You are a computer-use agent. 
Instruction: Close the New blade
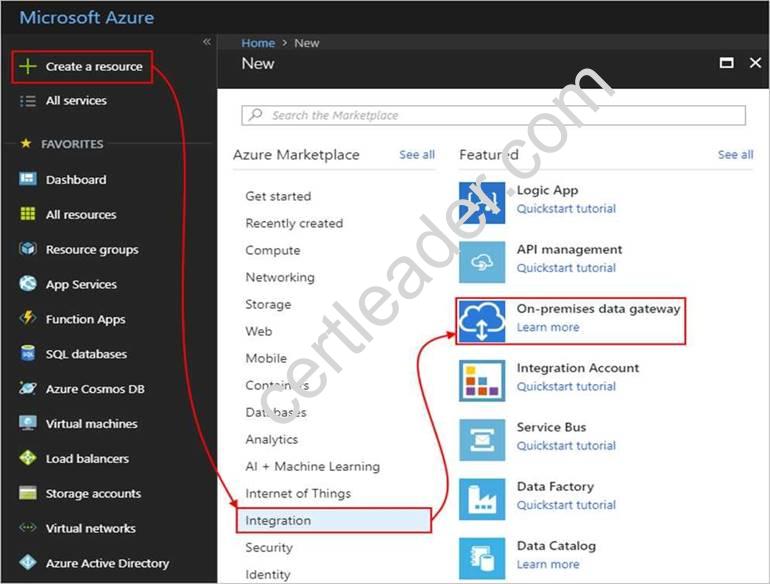tap(755, 63)
